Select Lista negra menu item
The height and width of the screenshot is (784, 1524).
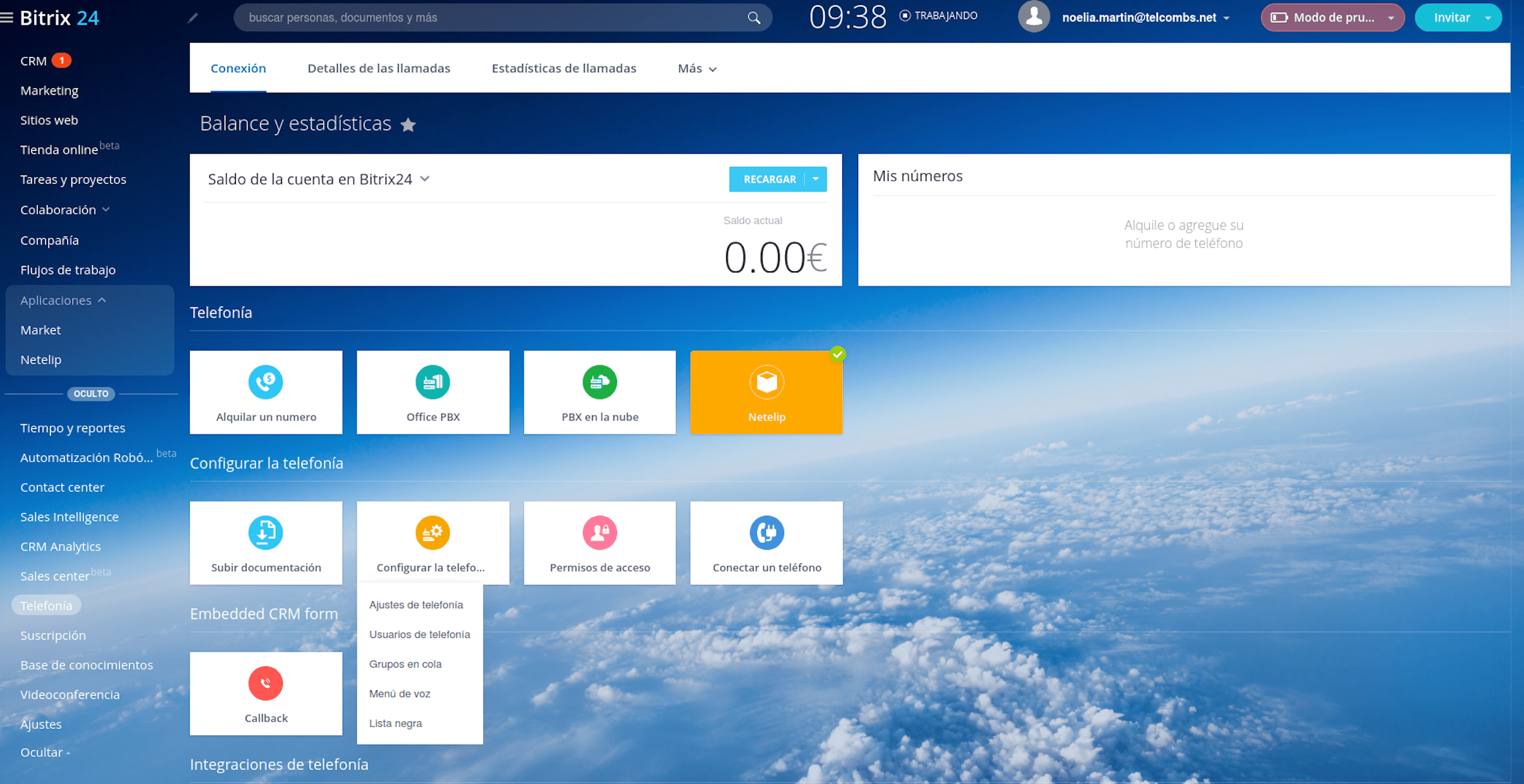(396, 723)
